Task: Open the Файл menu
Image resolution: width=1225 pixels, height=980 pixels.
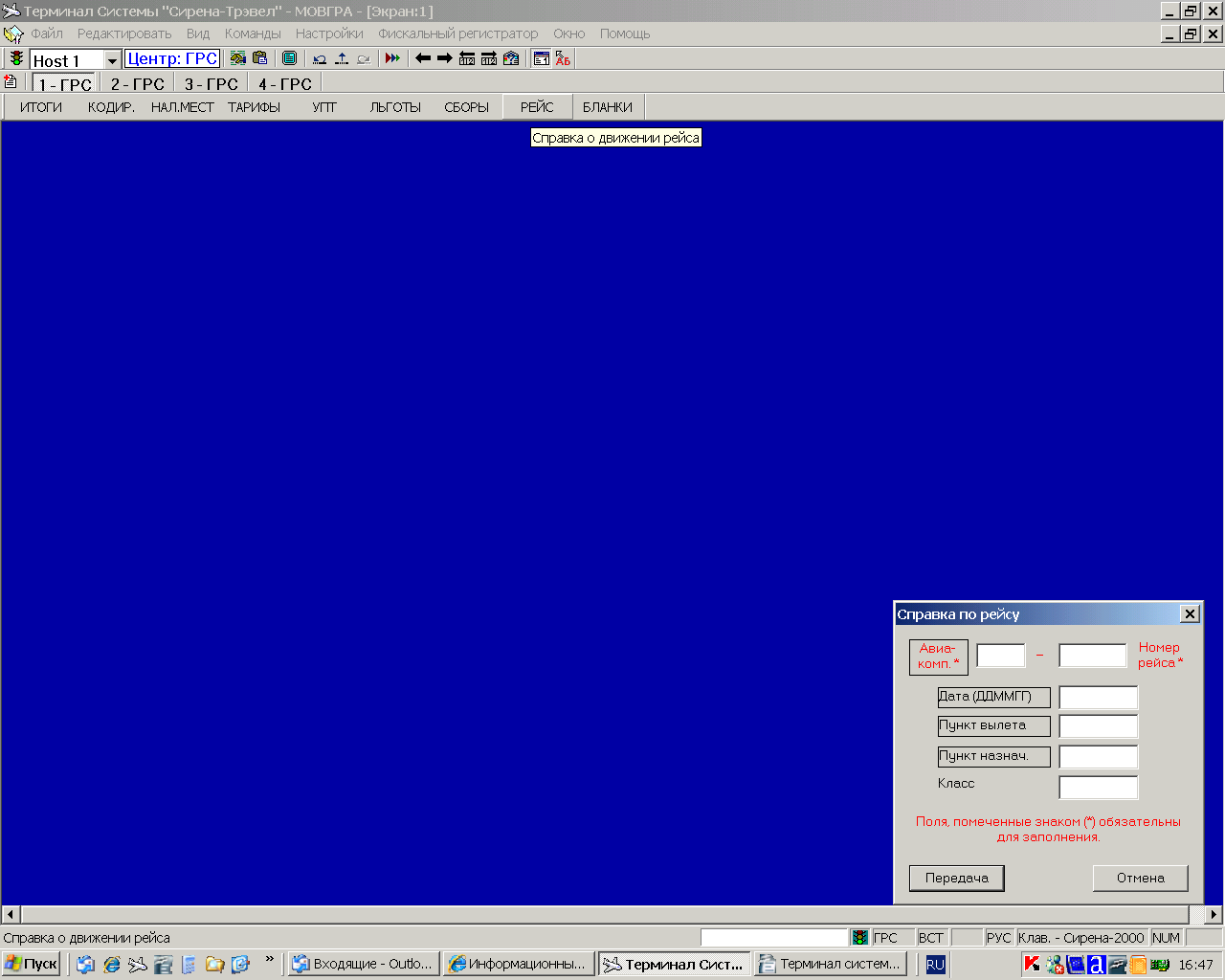Action: 47,33
